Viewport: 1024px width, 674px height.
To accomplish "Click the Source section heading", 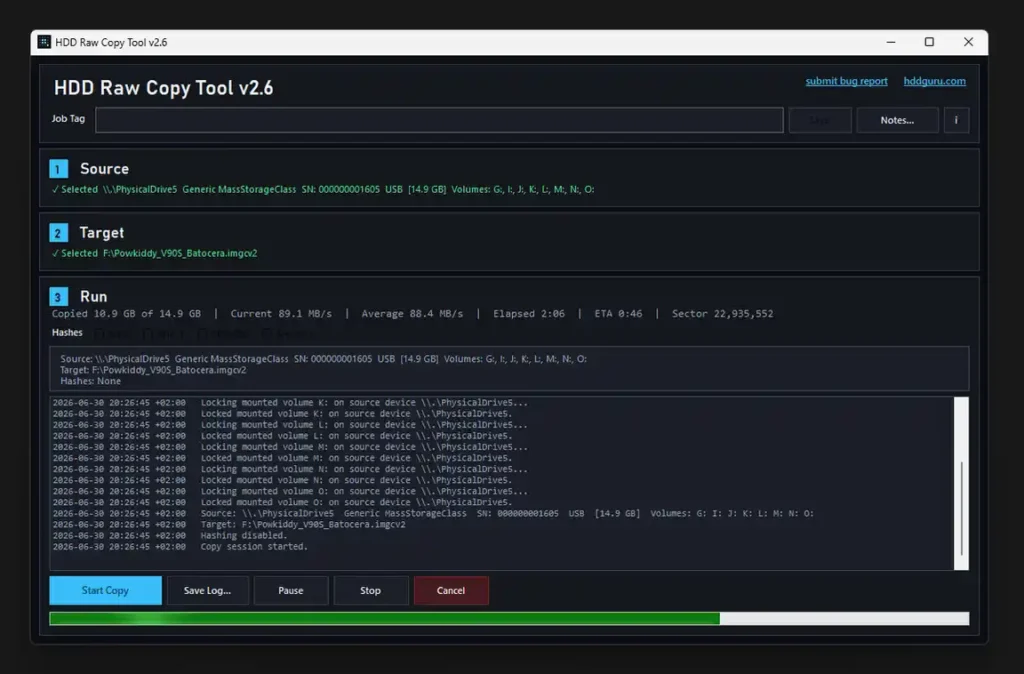I will click(x=104, y=169).
